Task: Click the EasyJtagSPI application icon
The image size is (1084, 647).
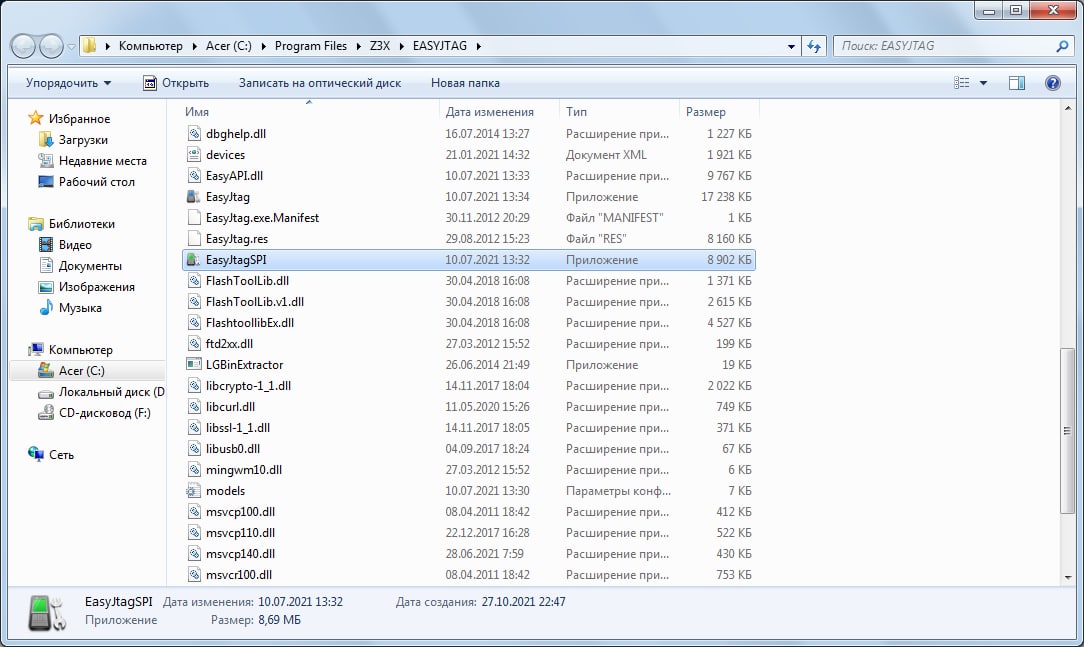Action: pos(194,260)
